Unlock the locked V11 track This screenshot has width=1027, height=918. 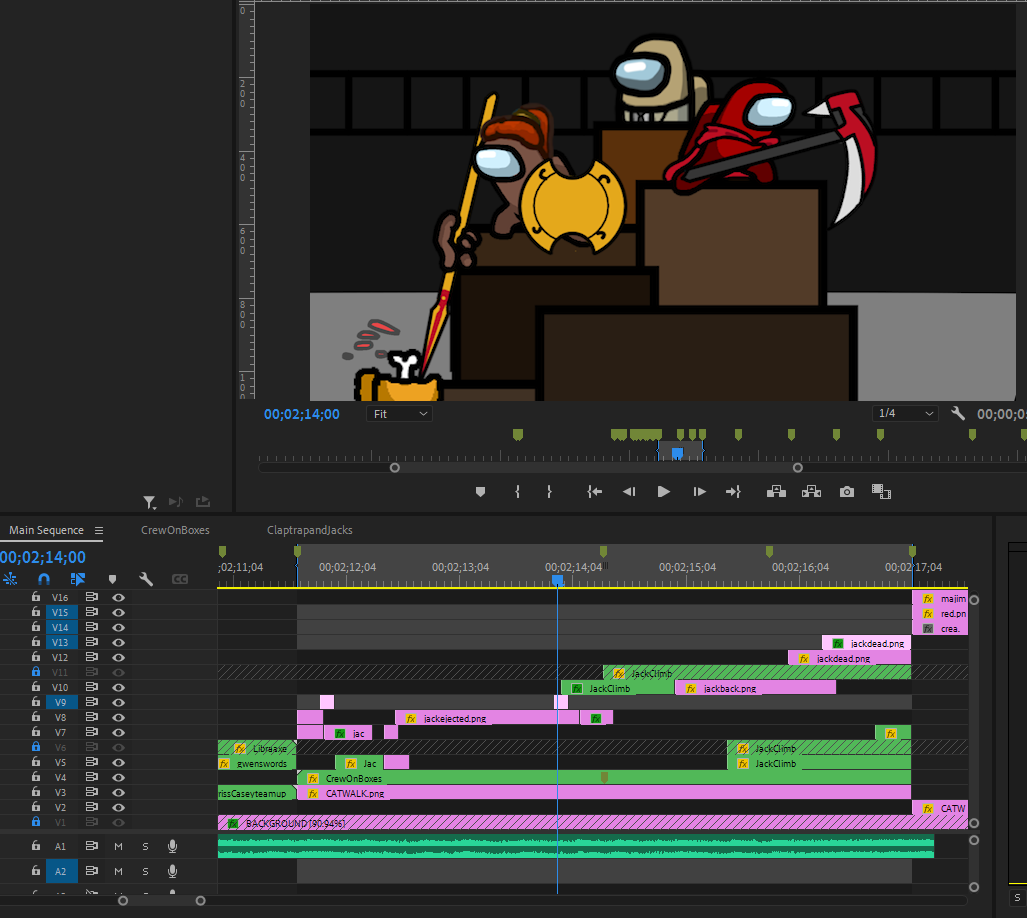pyautogui.click(x=36, y=672)
